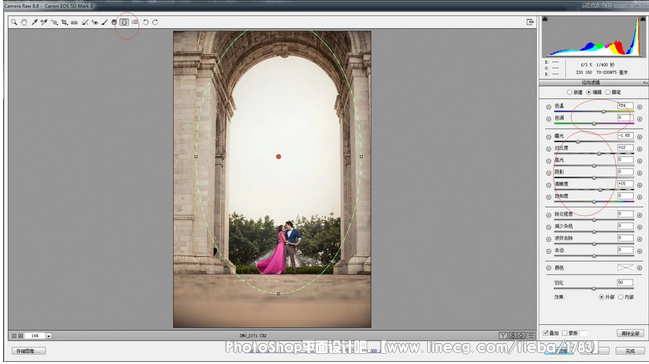This screenshot has height=364, width=649.
Task: Click the plus icon for 色温
Action: pyautogui.click(x=639, y=107)
